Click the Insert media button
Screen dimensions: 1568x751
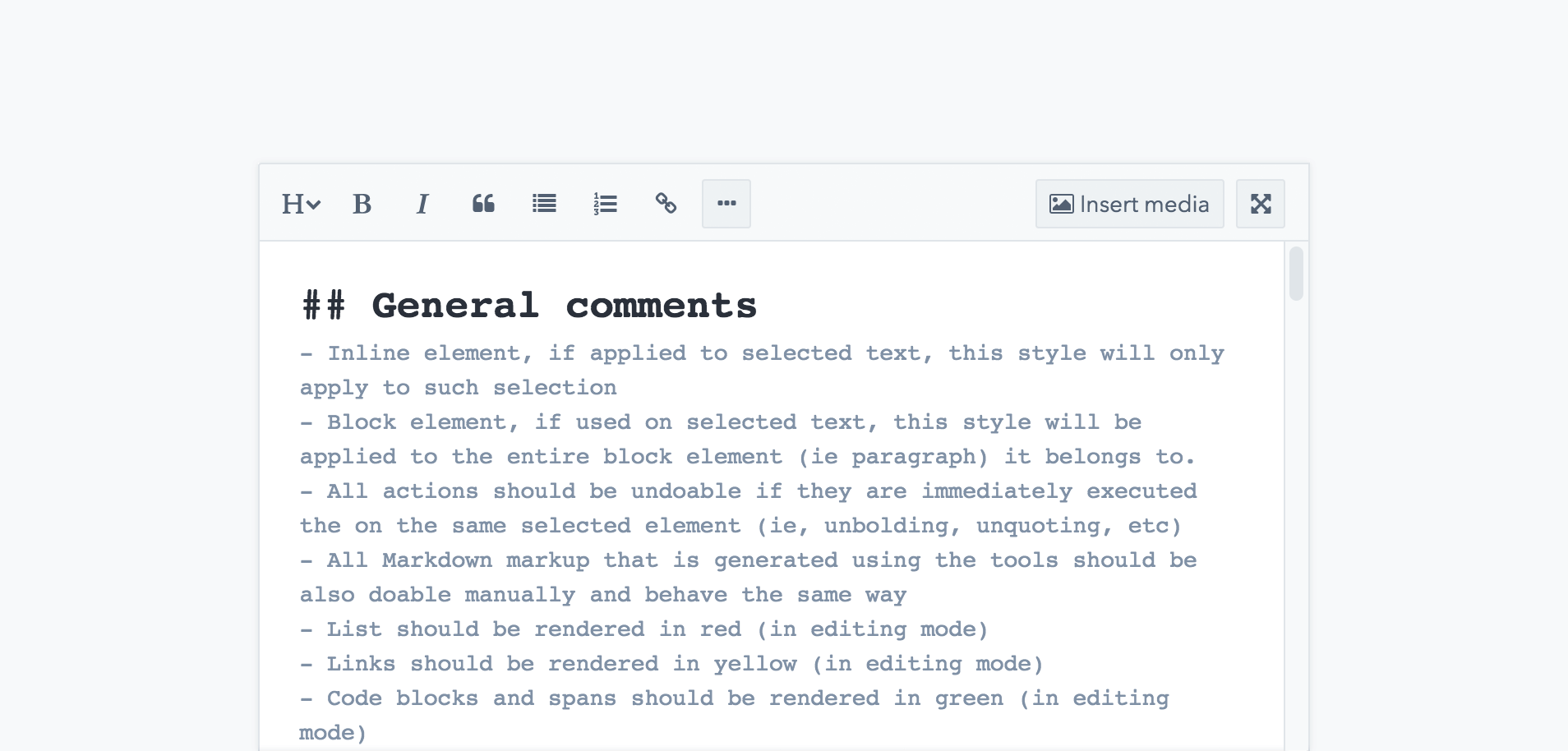point(1130,204)
